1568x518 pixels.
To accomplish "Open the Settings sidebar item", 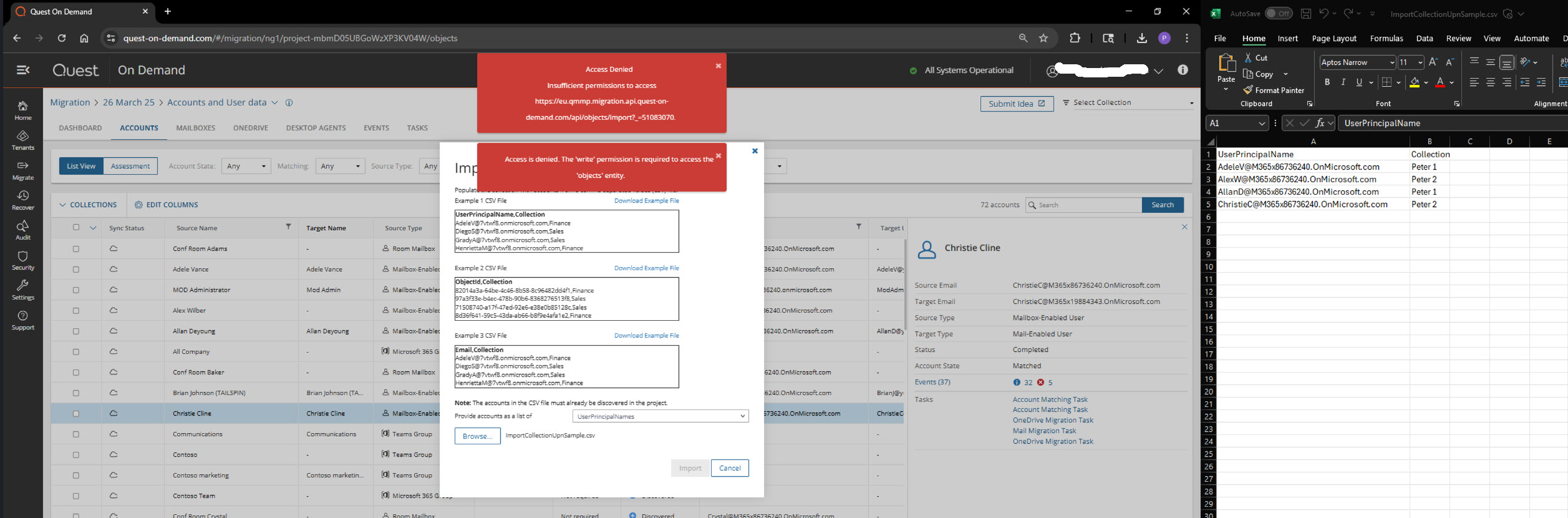I will click(x=23, y=290).
